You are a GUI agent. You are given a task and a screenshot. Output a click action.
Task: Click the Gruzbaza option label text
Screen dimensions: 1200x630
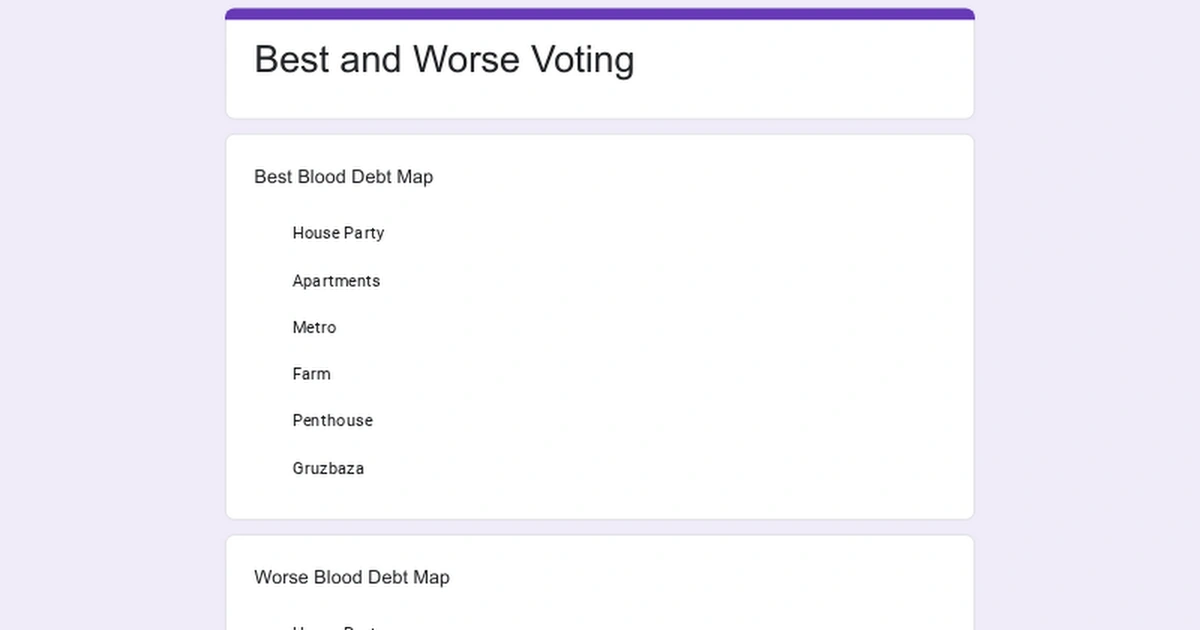tap(328, 468)
